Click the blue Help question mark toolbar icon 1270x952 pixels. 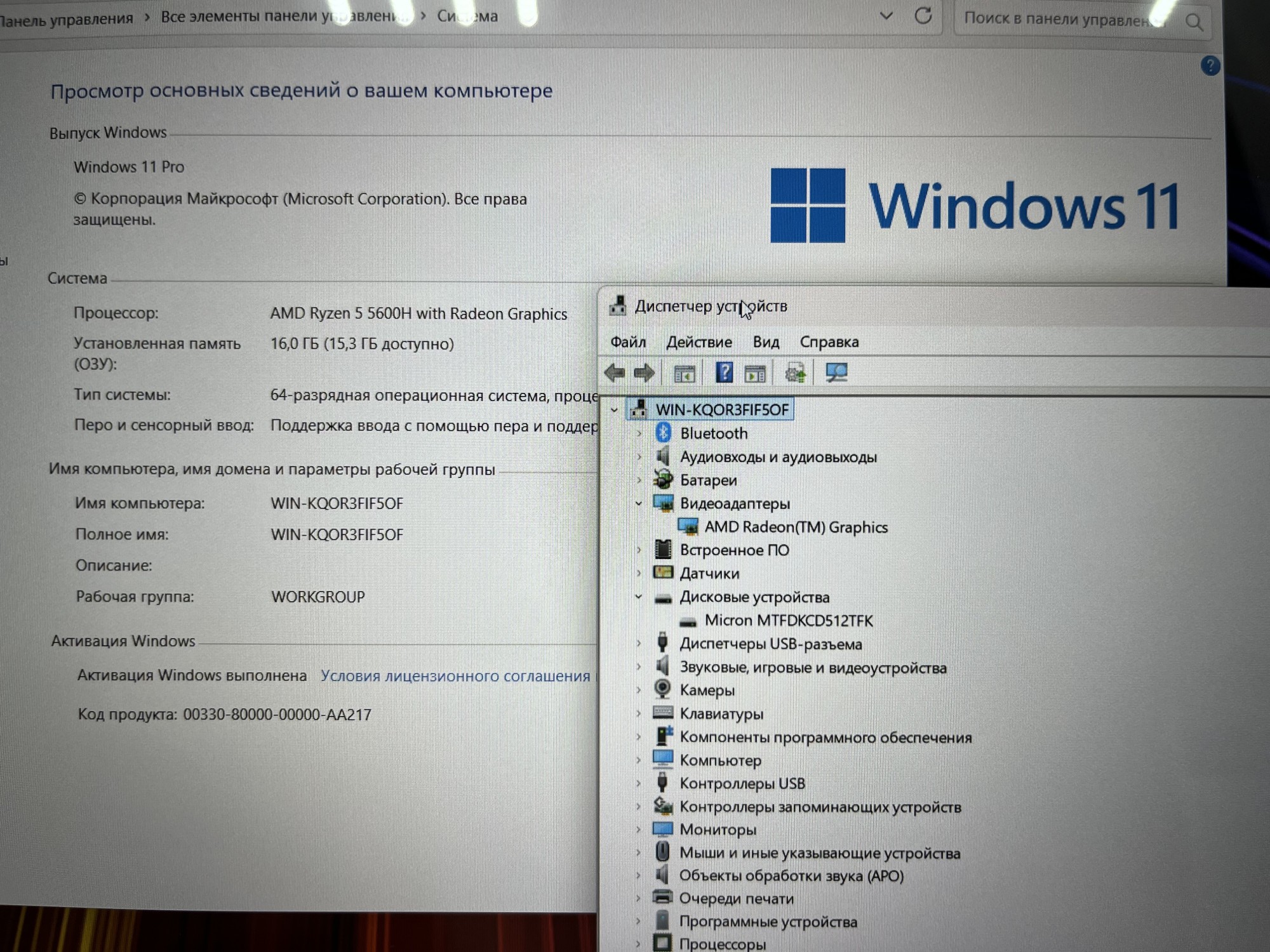pos(724,373)
